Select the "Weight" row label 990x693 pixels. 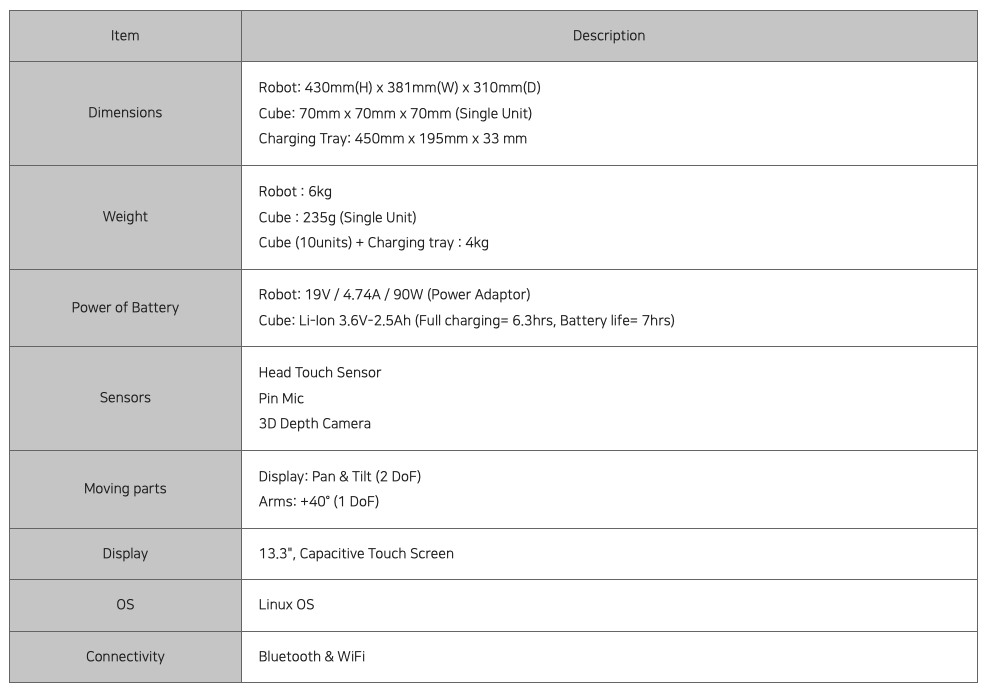pyautogui.click(x=125, y=217)
